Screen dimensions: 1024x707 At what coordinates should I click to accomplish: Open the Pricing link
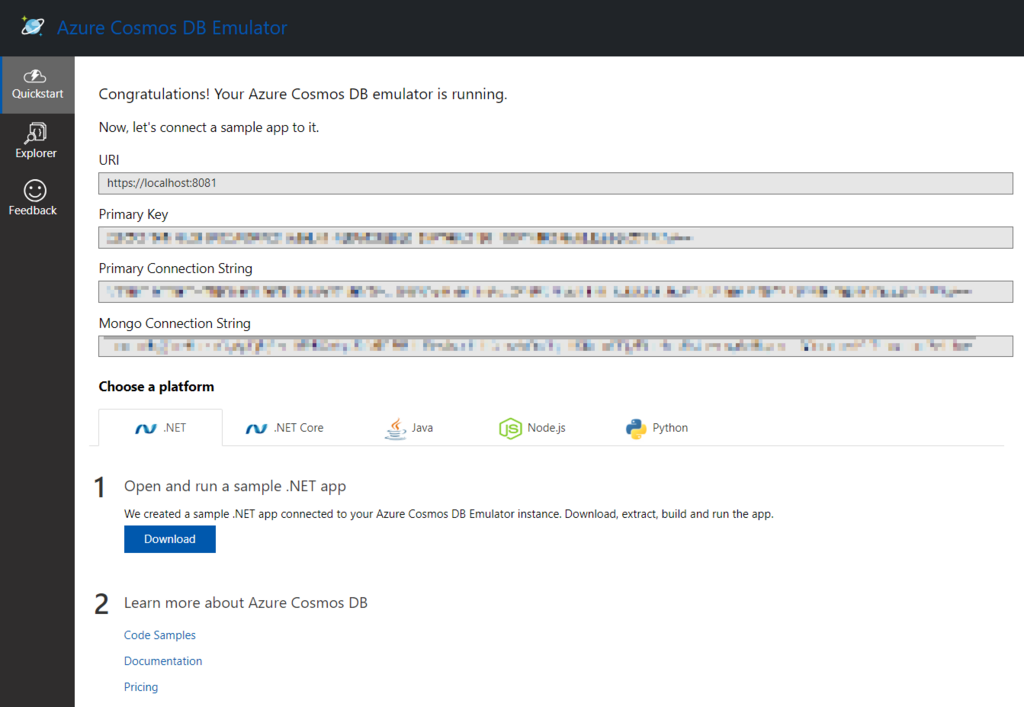pos(141,687)
